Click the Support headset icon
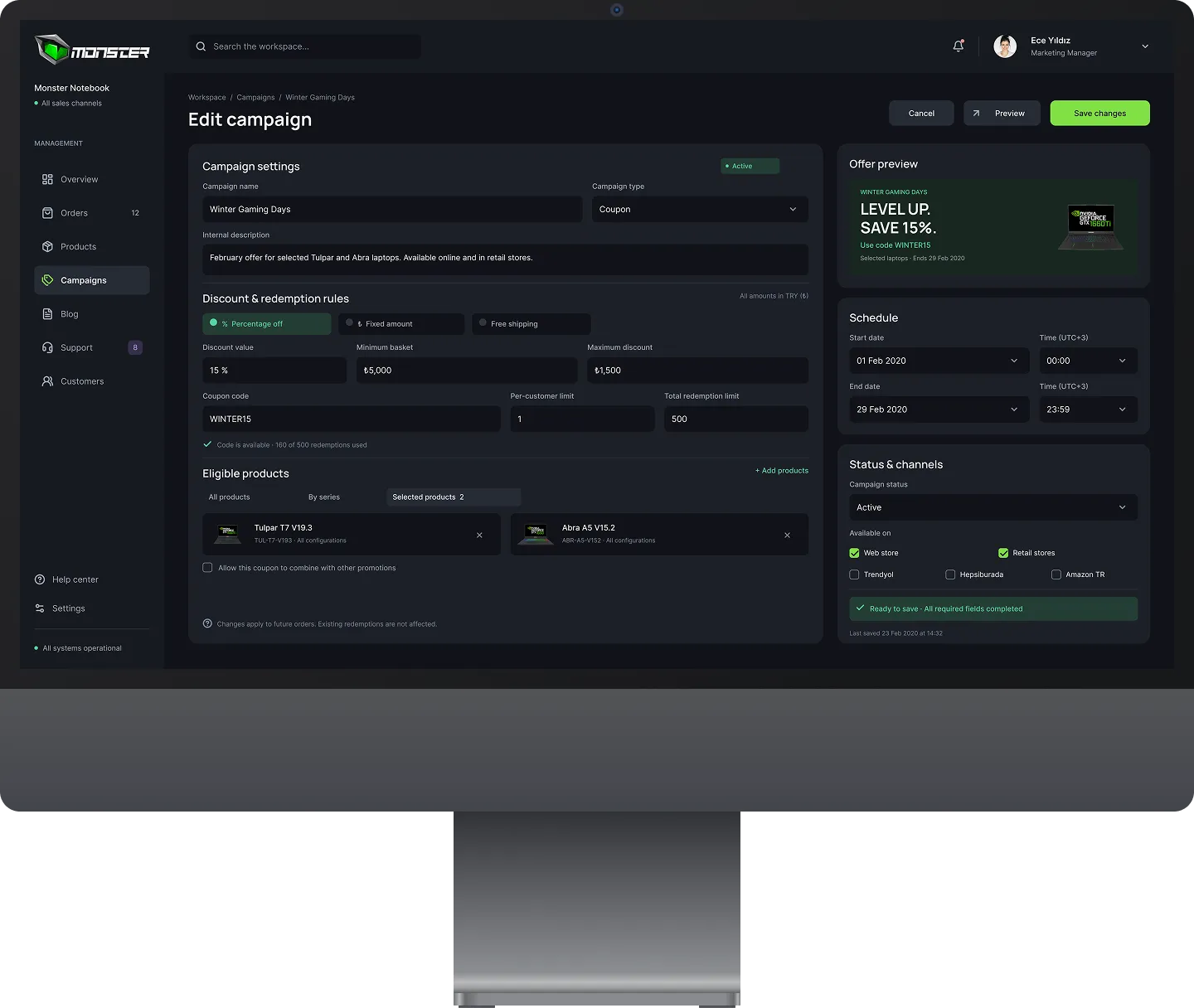The height and width of the screenshot is (1008, 1194). tap(47, 347)
